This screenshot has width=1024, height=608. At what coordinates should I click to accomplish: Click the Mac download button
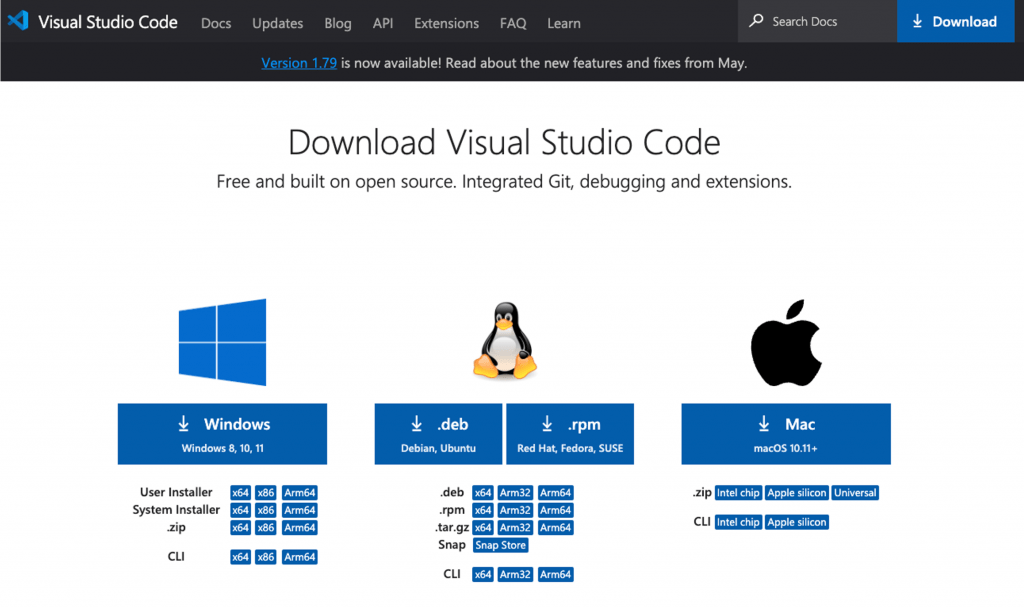(x=786, y=434)
